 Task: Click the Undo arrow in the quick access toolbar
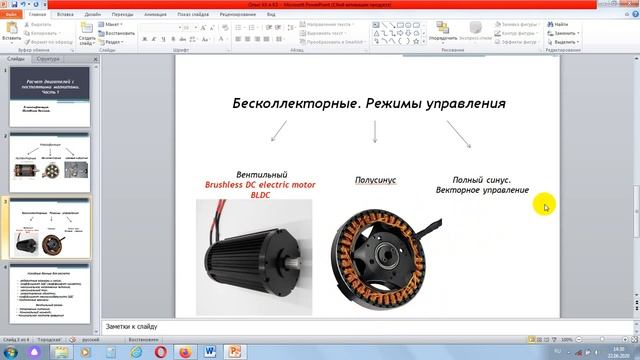23,4
